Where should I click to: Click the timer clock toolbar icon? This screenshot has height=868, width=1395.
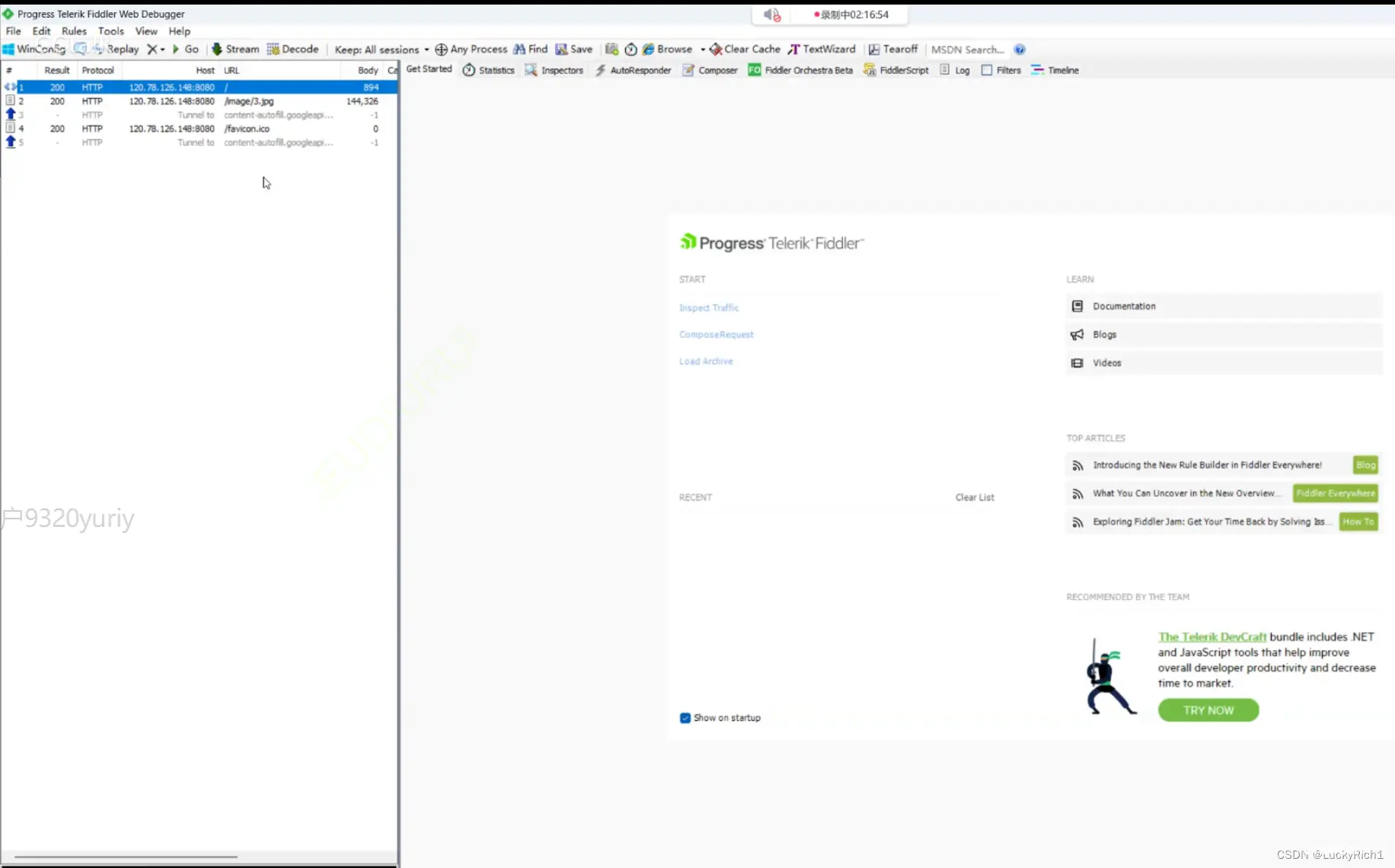630,49
